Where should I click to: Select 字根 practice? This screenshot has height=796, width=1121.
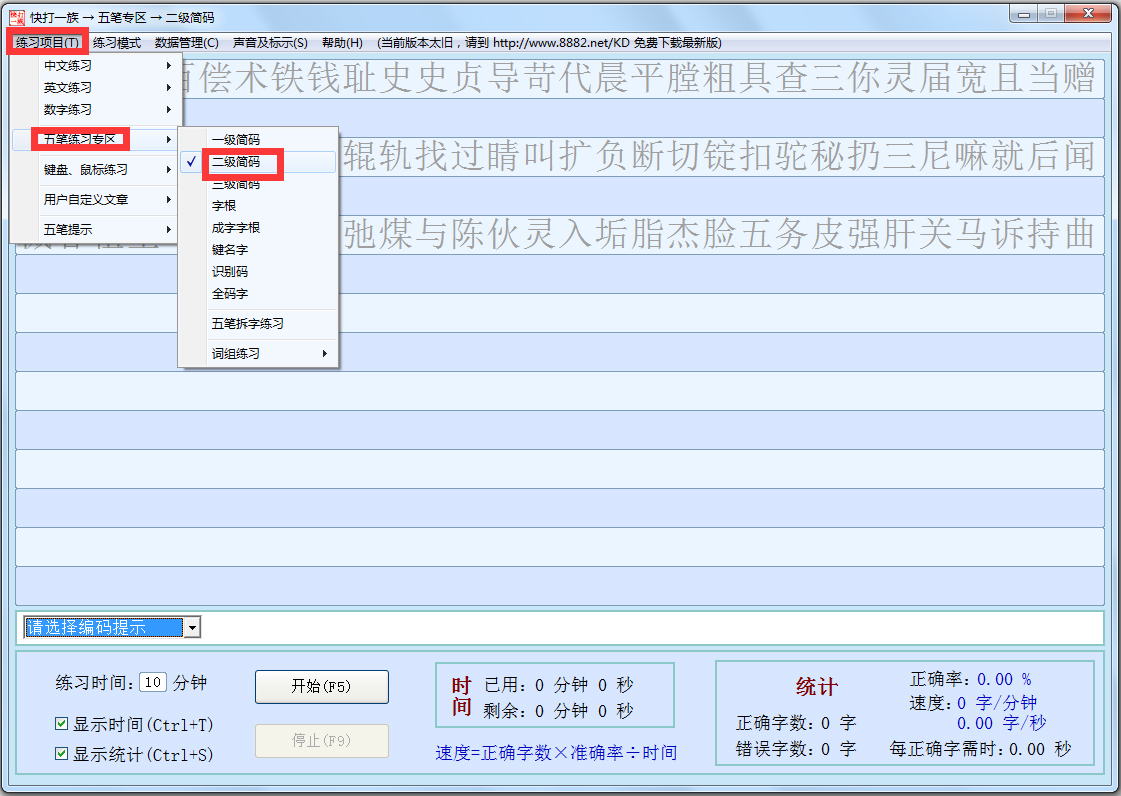point(225,205)
